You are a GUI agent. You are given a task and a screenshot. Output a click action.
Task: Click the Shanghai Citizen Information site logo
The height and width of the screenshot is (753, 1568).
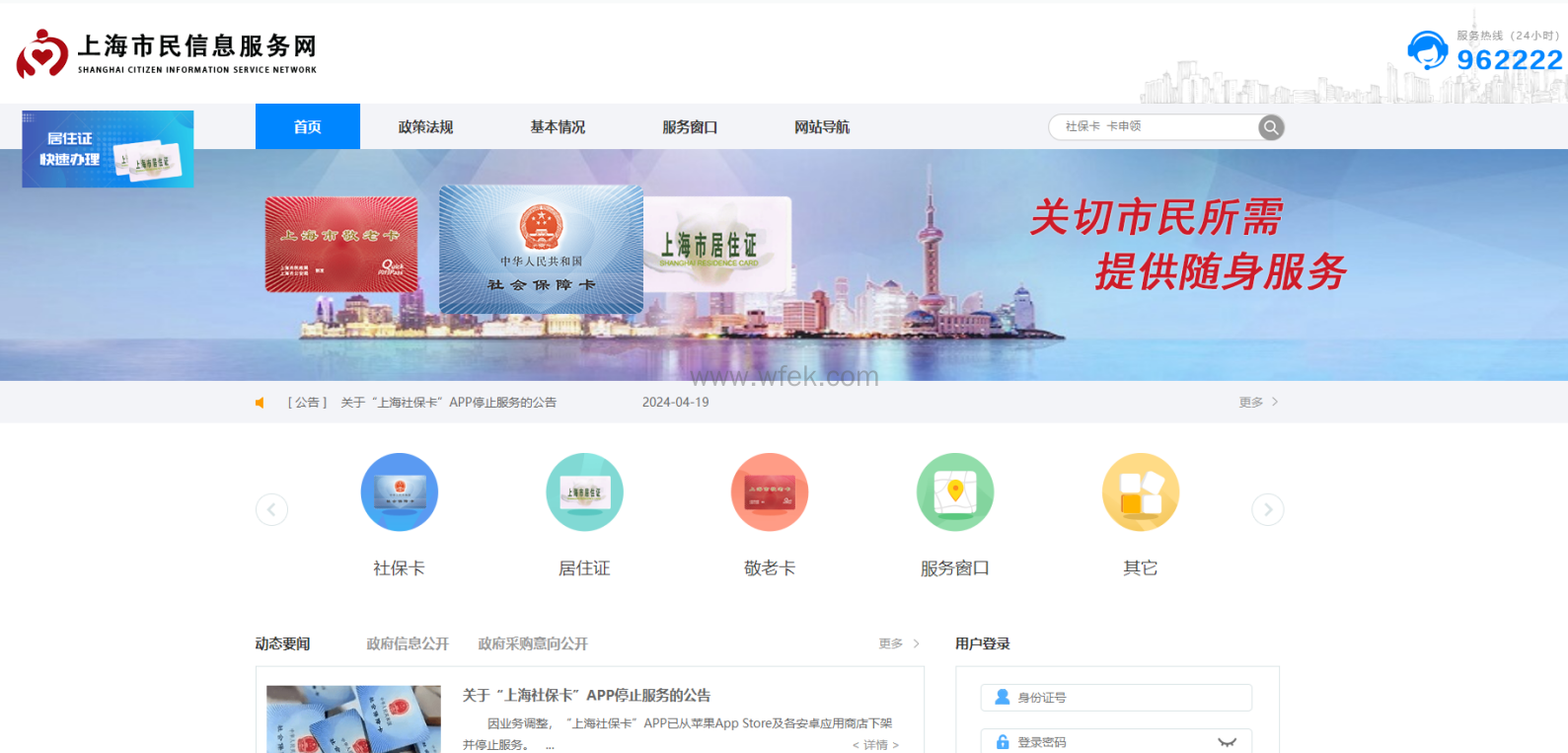pos(167,52)
